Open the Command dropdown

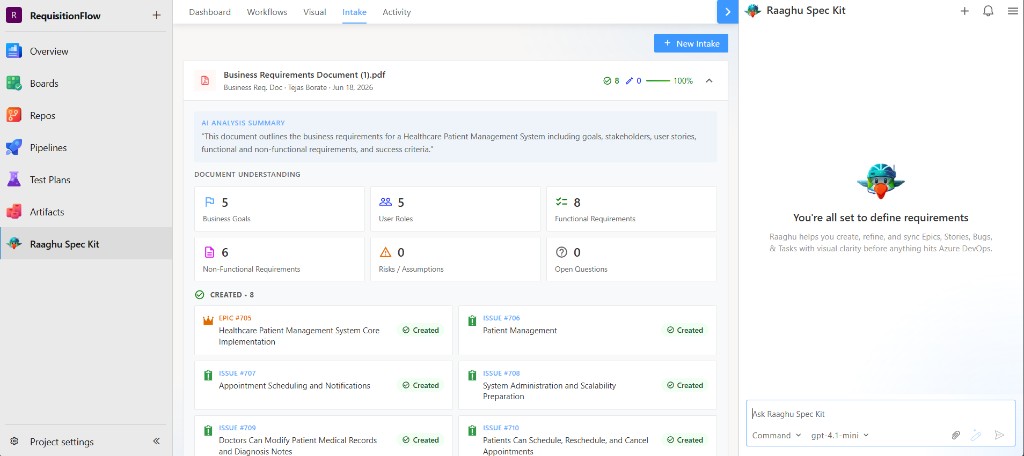tap(776, 435)
